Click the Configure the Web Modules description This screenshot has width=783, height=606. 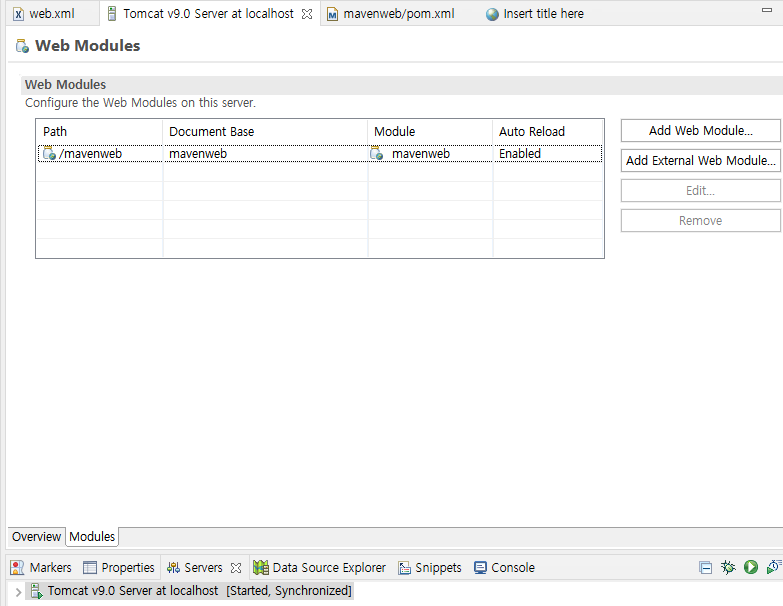coord(140,103)
